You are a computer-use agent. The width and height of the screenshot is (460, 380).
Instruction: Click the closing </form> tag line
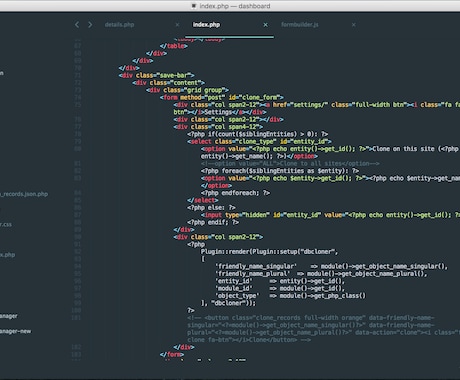(172, 354)
